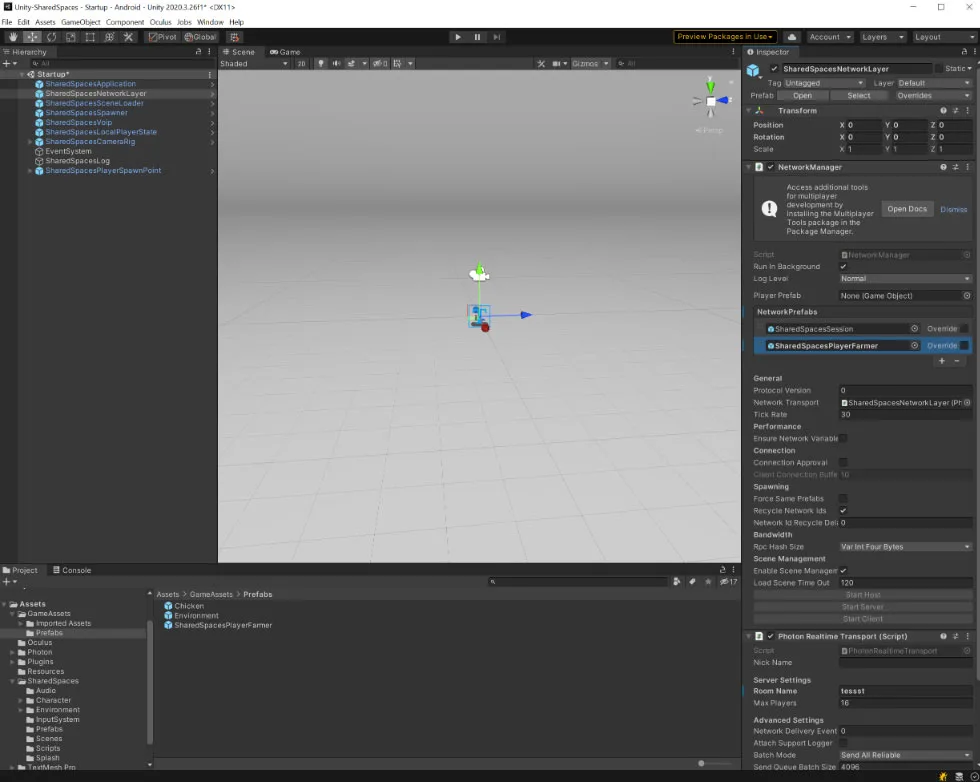
Task: Open Transform component help icon
Action: click(x=943, y=111)
